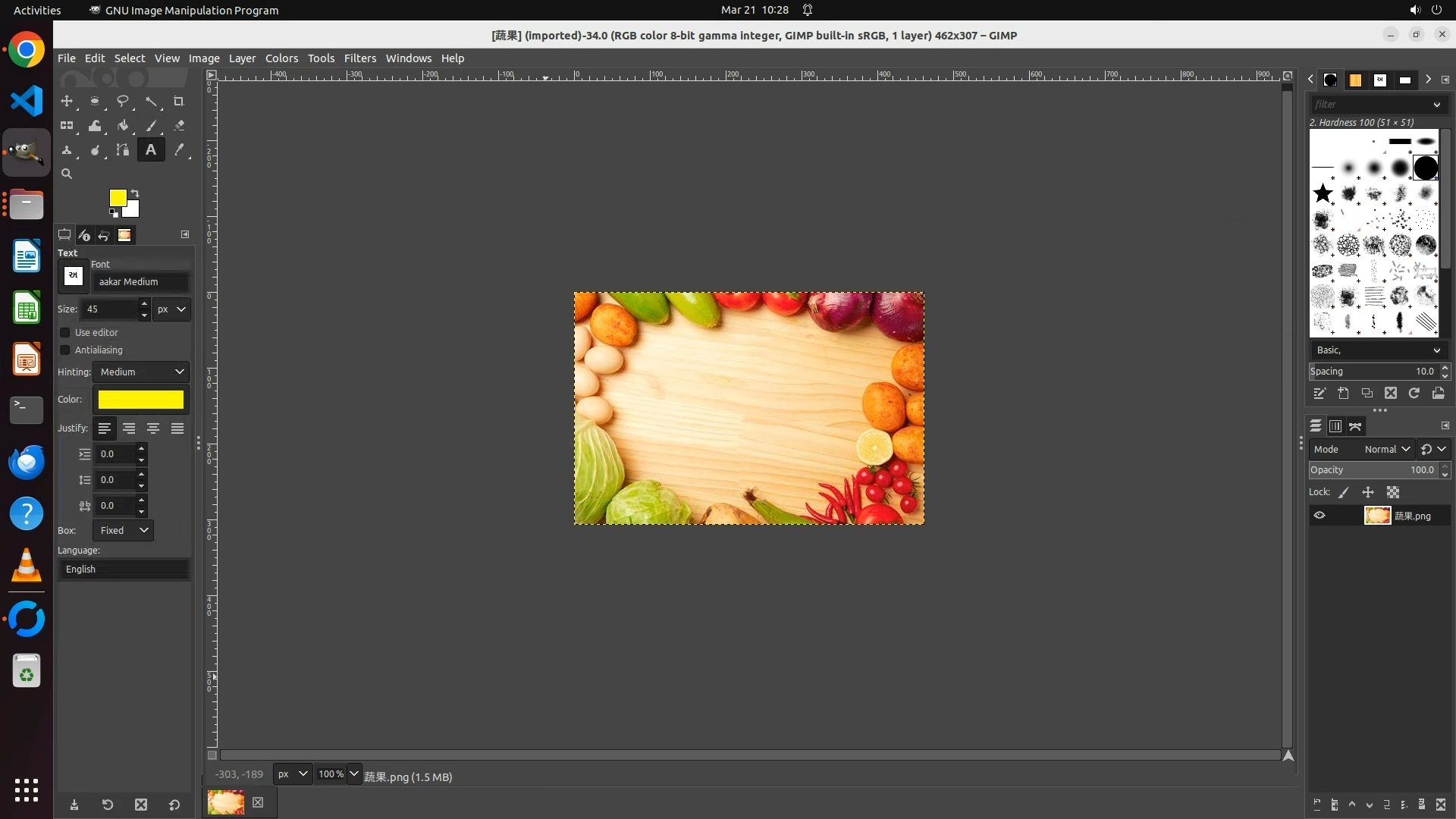Select the Color Picker eyedropper tool

[179, 150]
